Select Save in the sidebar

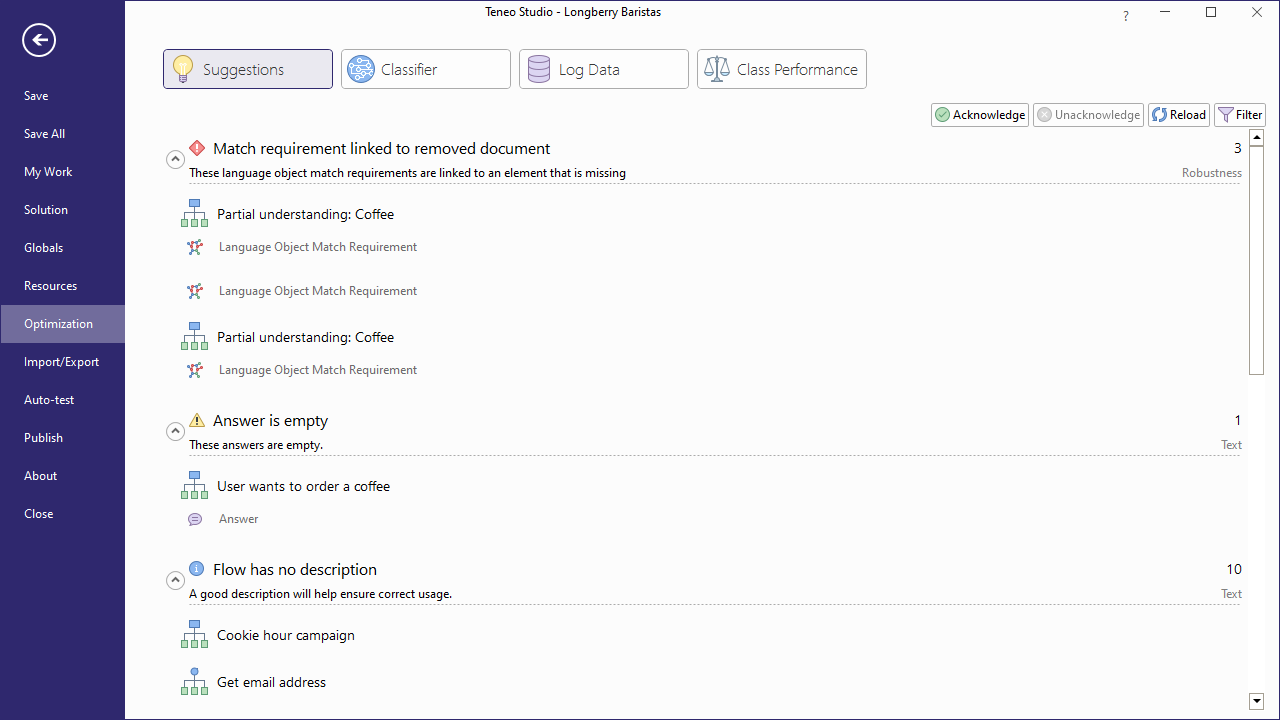coord(62,96)
